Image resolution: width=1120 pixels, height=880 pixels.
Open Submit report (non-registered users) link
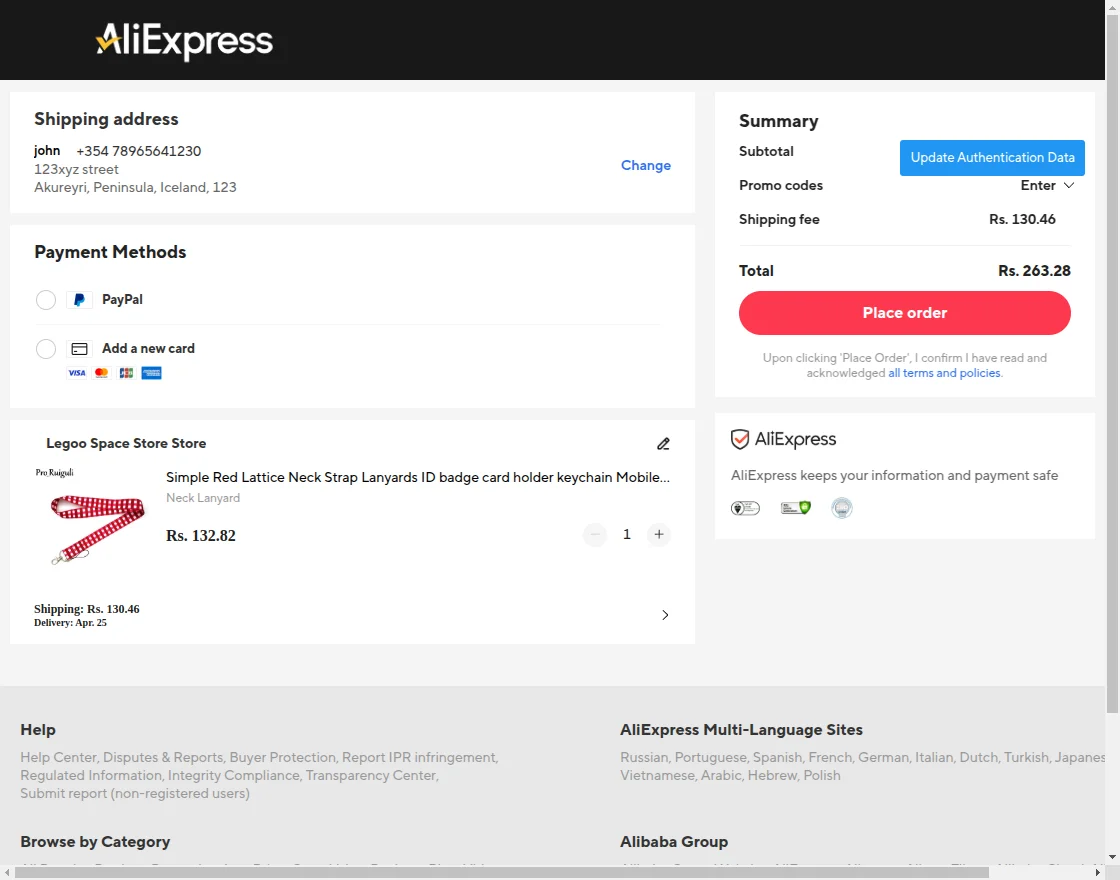pos(135,794)
